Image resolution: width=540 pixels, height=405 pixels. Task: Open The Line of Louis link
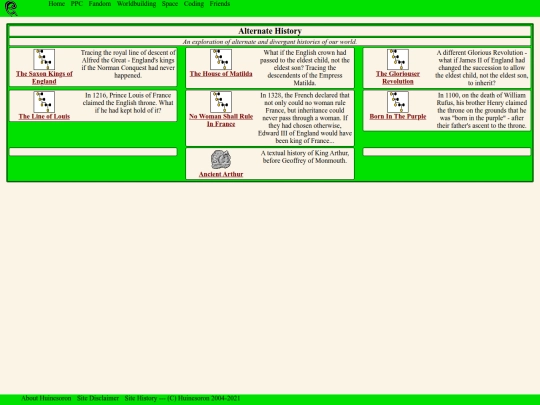click(x=44, y=116)
